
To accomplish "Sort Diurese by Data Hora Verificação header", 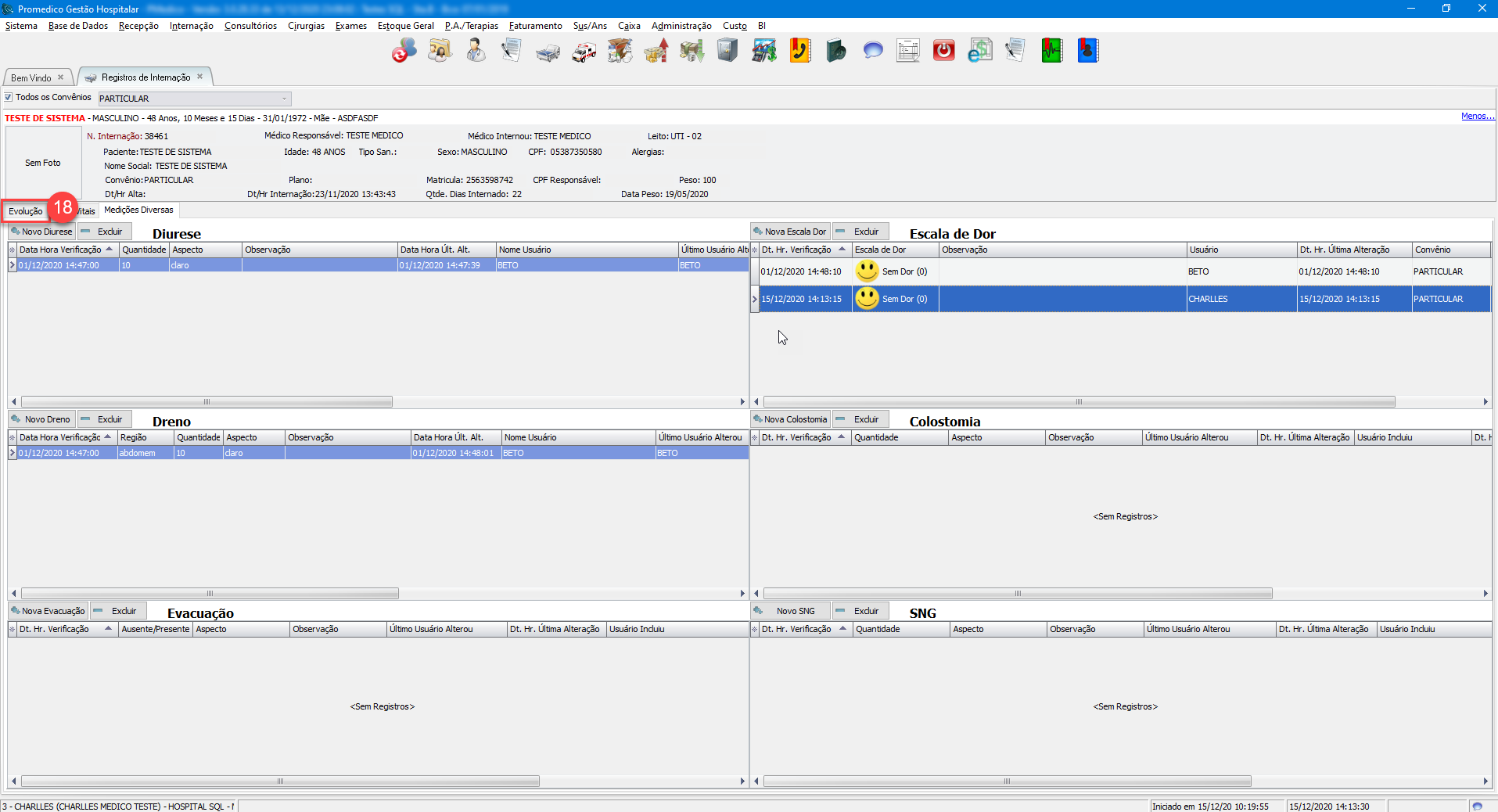I will tap(61, 250).
